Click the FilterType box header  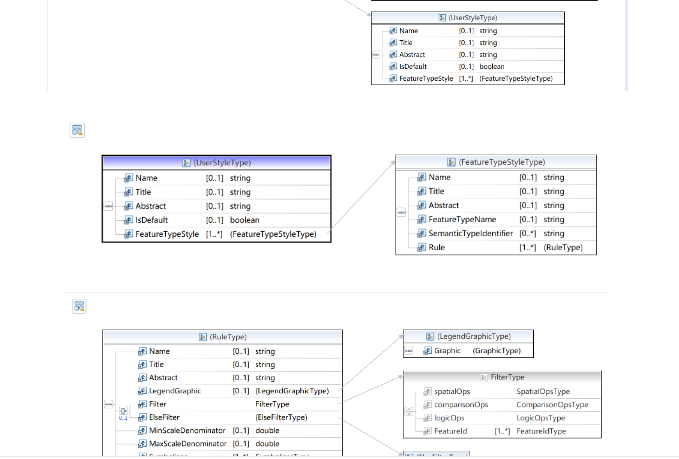point(502,377)
